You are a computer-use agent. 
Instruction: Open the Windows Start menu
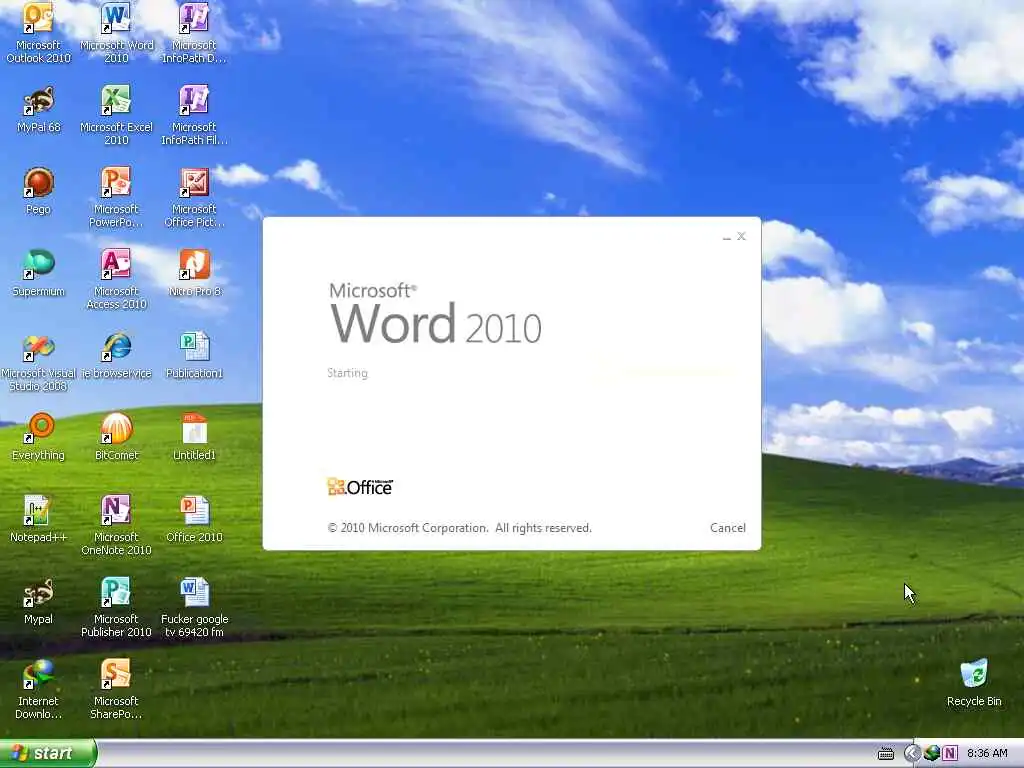(48, 753)
